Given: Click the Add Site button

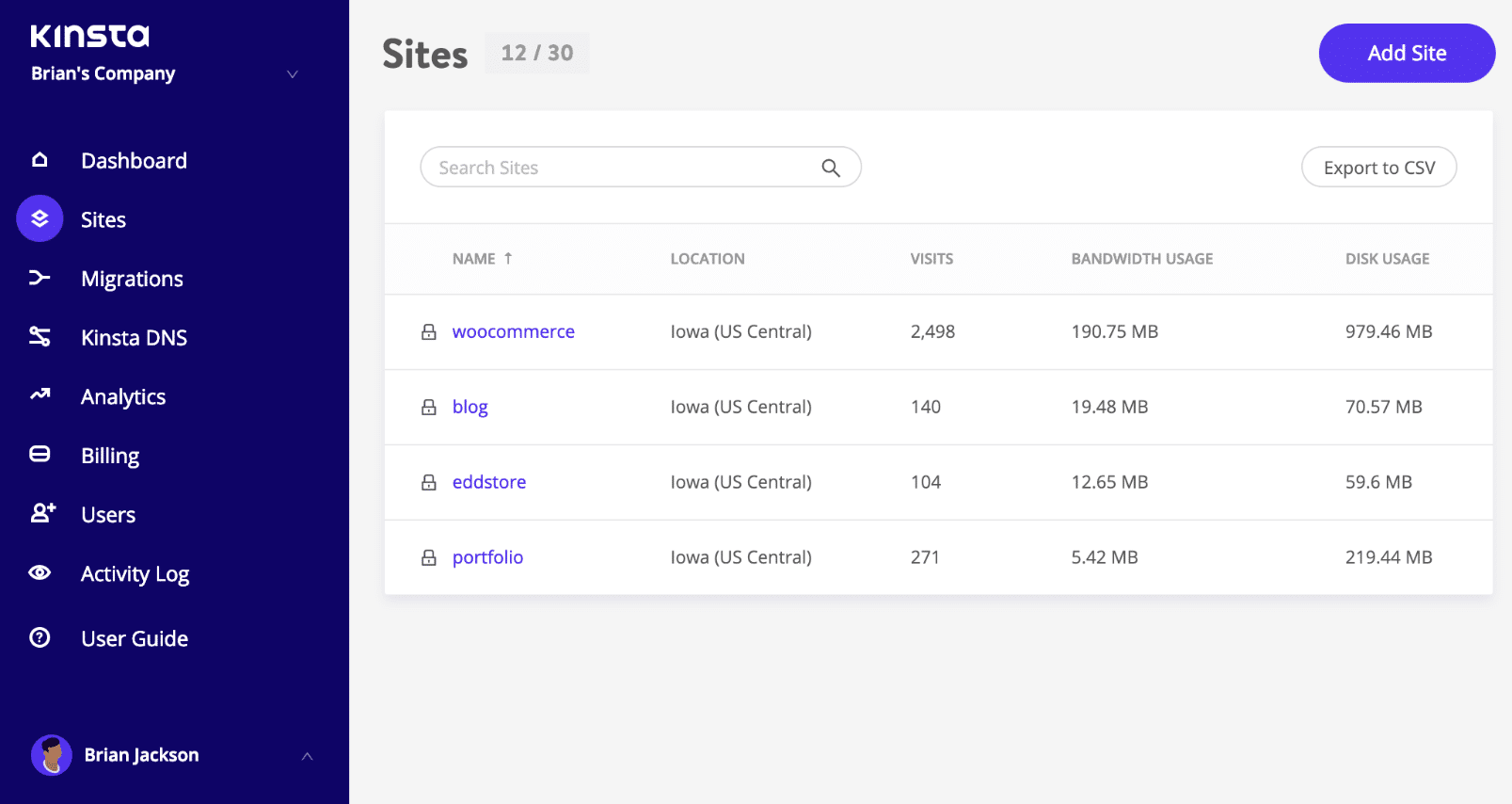Looking at the screenshot, I should point(1407,53).
